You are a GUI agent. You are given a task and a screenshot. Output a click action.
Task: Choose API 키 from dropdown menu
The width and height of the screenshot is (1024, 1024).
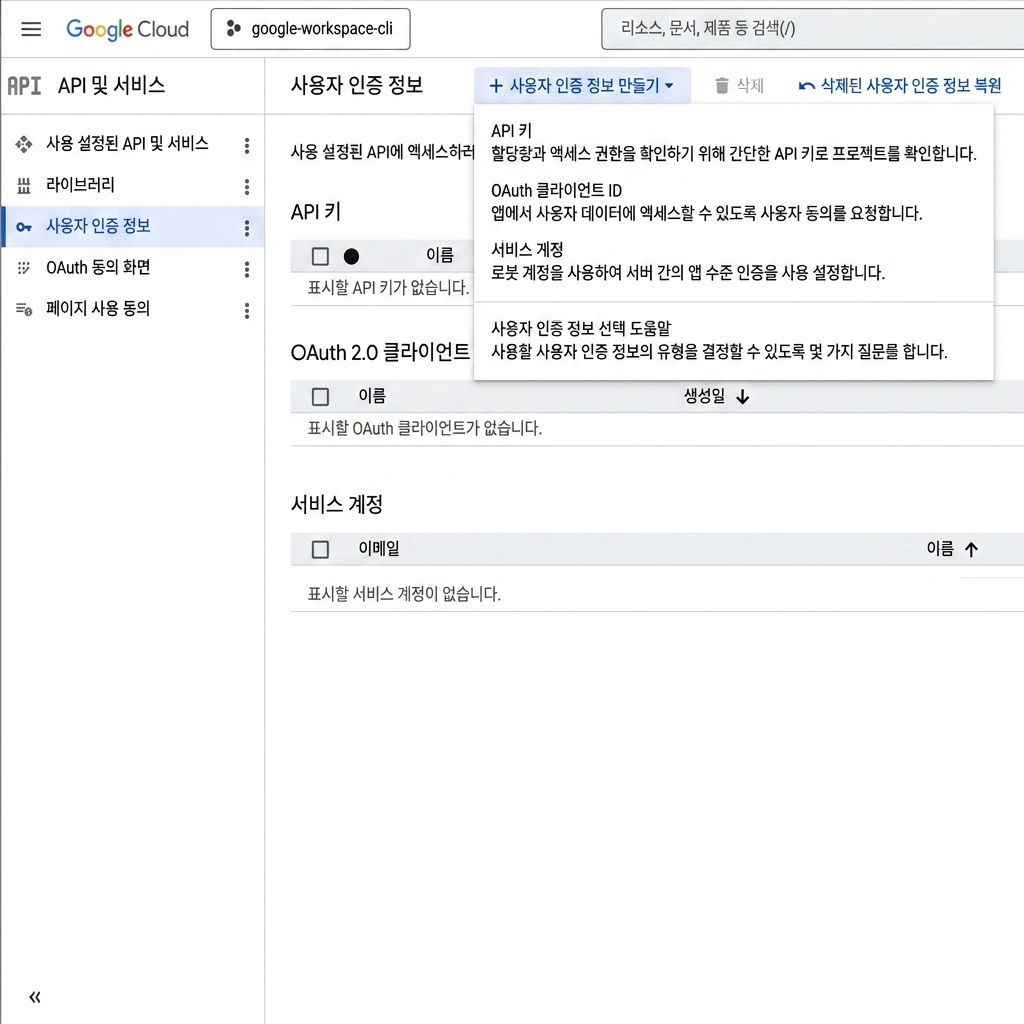(x=733, y=142)
